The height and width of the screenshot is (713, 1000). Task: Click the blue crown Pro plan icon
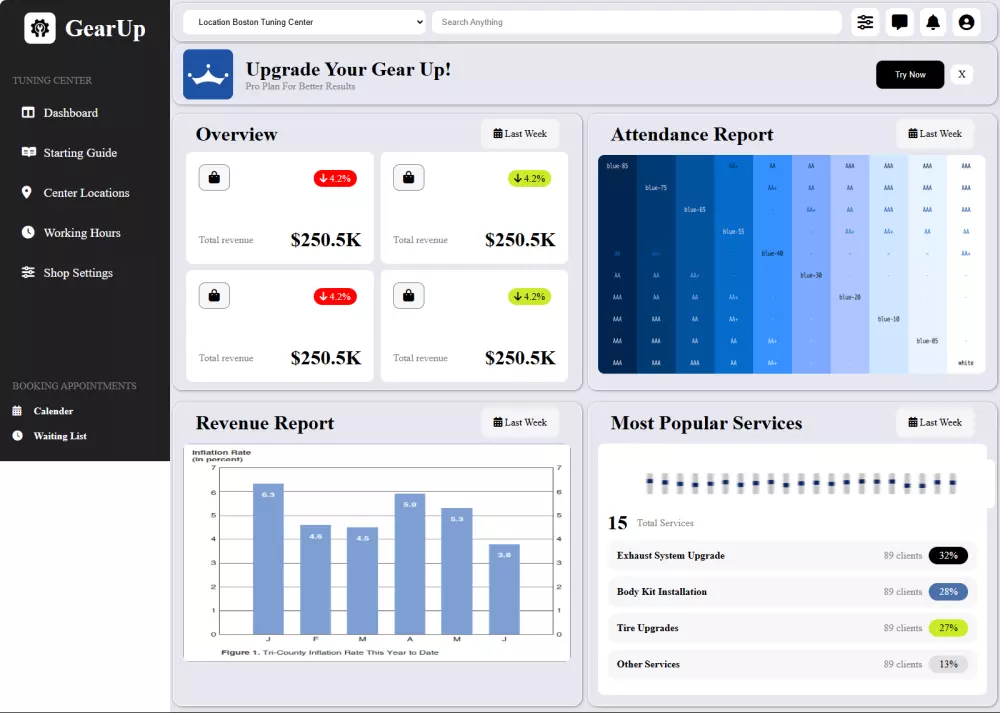[x=208, y=74]
